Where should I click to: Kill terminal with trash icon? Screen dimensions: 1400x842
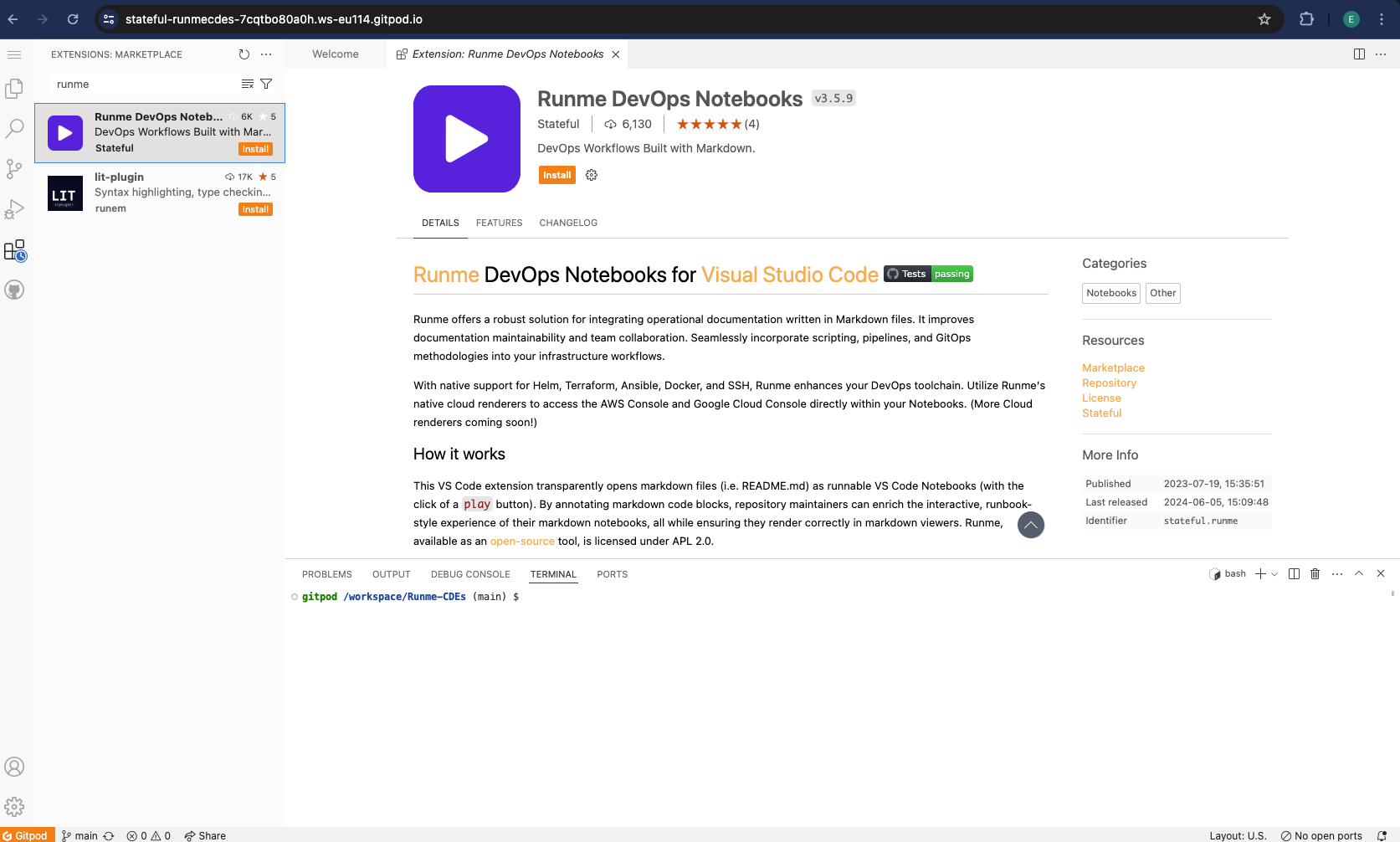1315,574
